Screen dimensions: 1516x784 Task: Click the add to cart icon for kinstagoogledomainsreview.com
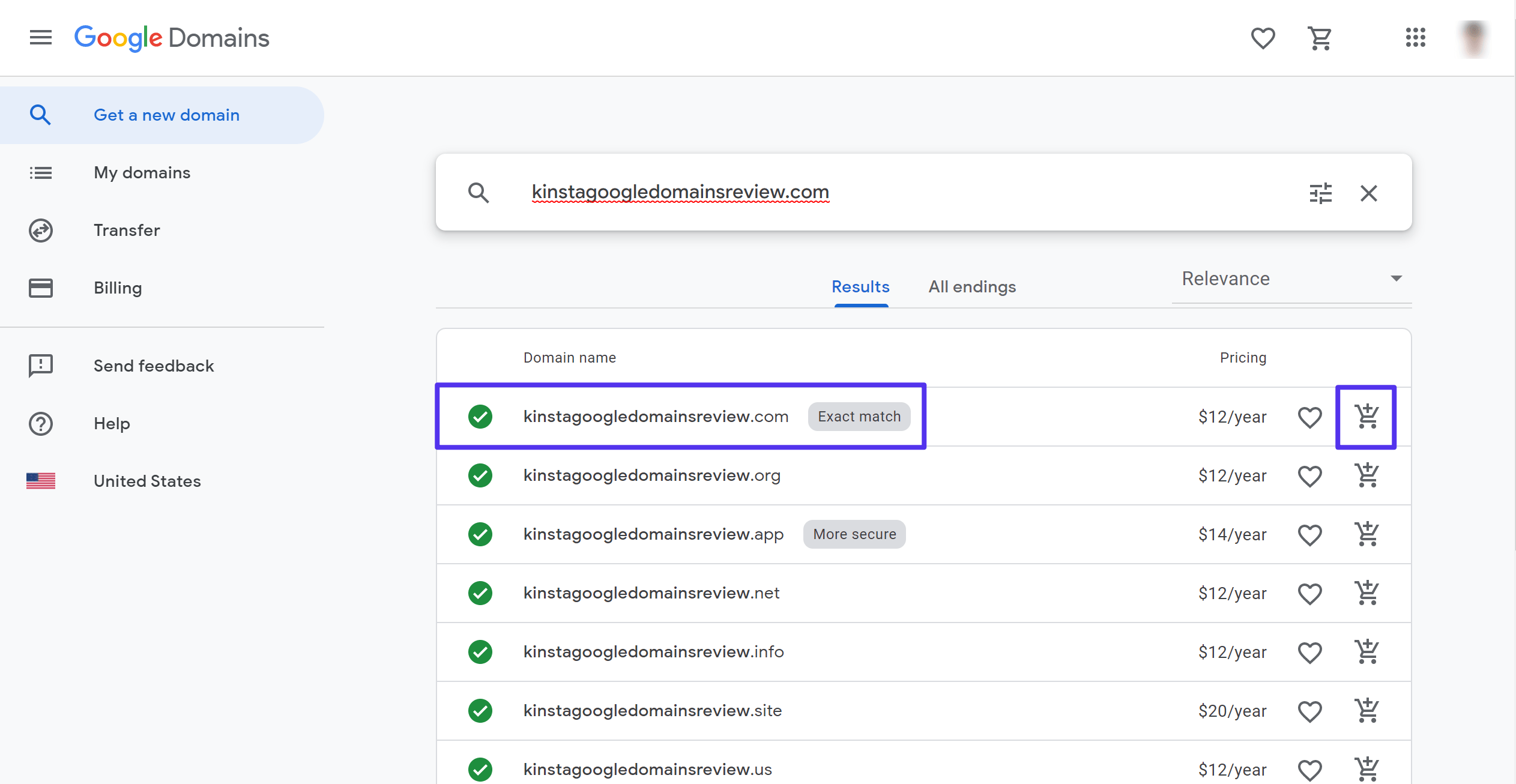(x=1367, y=417)
